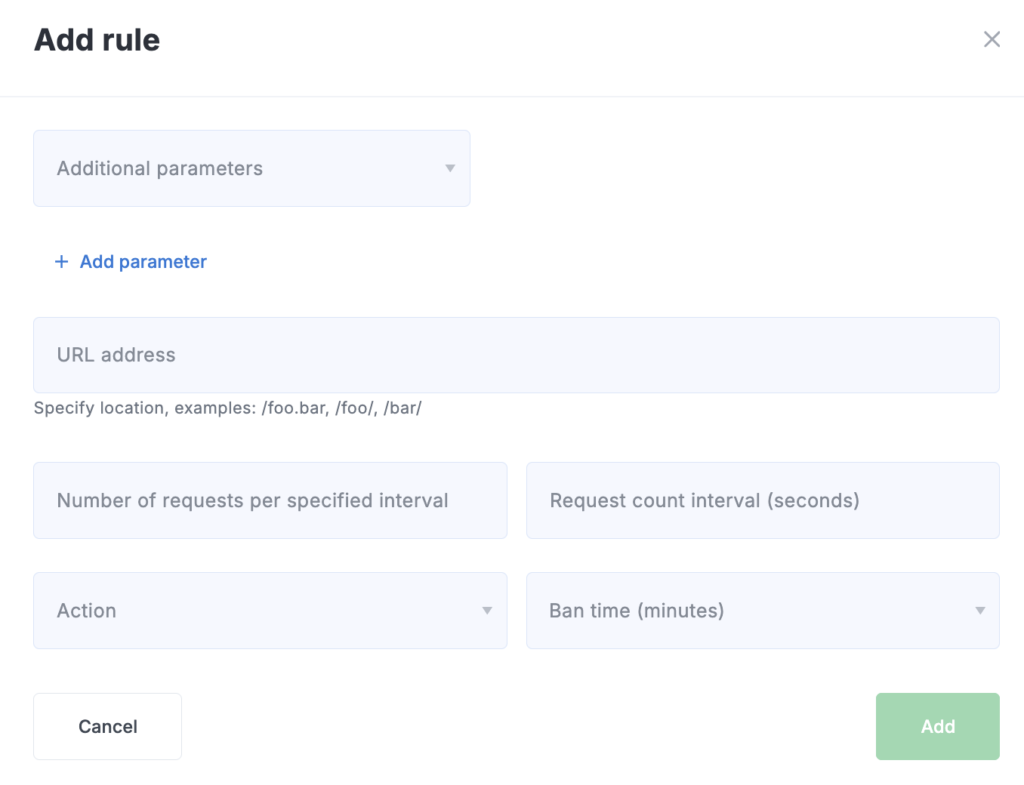Screen dimensions: 1024x785
Task: Close the Add rule dialog
Action: tap(991, 39)
